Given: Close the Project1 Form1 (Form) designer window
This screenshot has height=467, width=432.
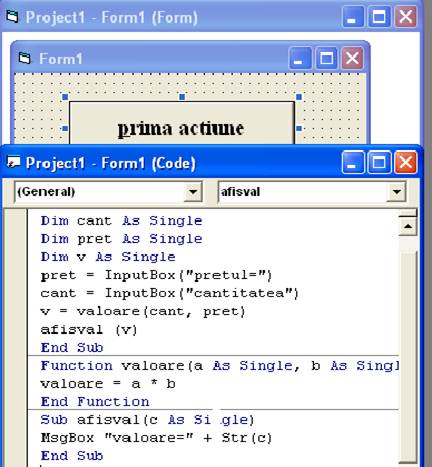Looking at the screenshot, I should pos(405,17).
